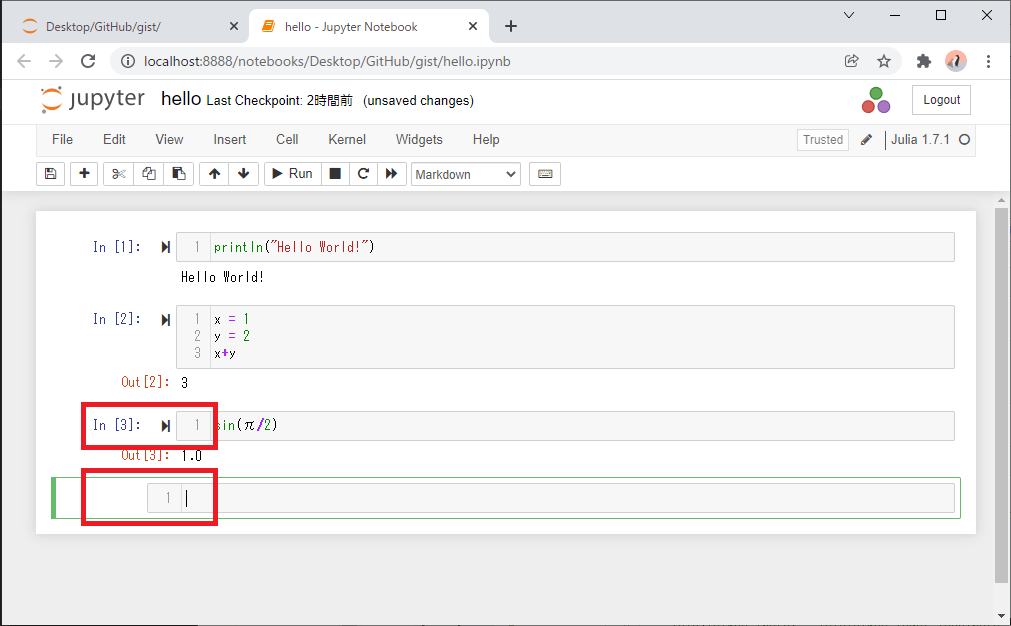Go back in browser history
Image resolution: width=1011 pixels, height=626 pixels.
[x=24, y=61]
